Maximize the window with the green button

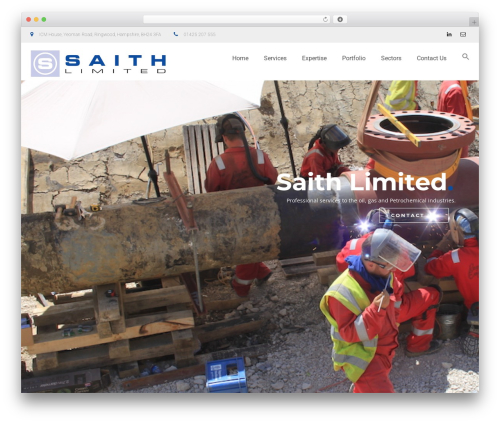click(44, 19)
